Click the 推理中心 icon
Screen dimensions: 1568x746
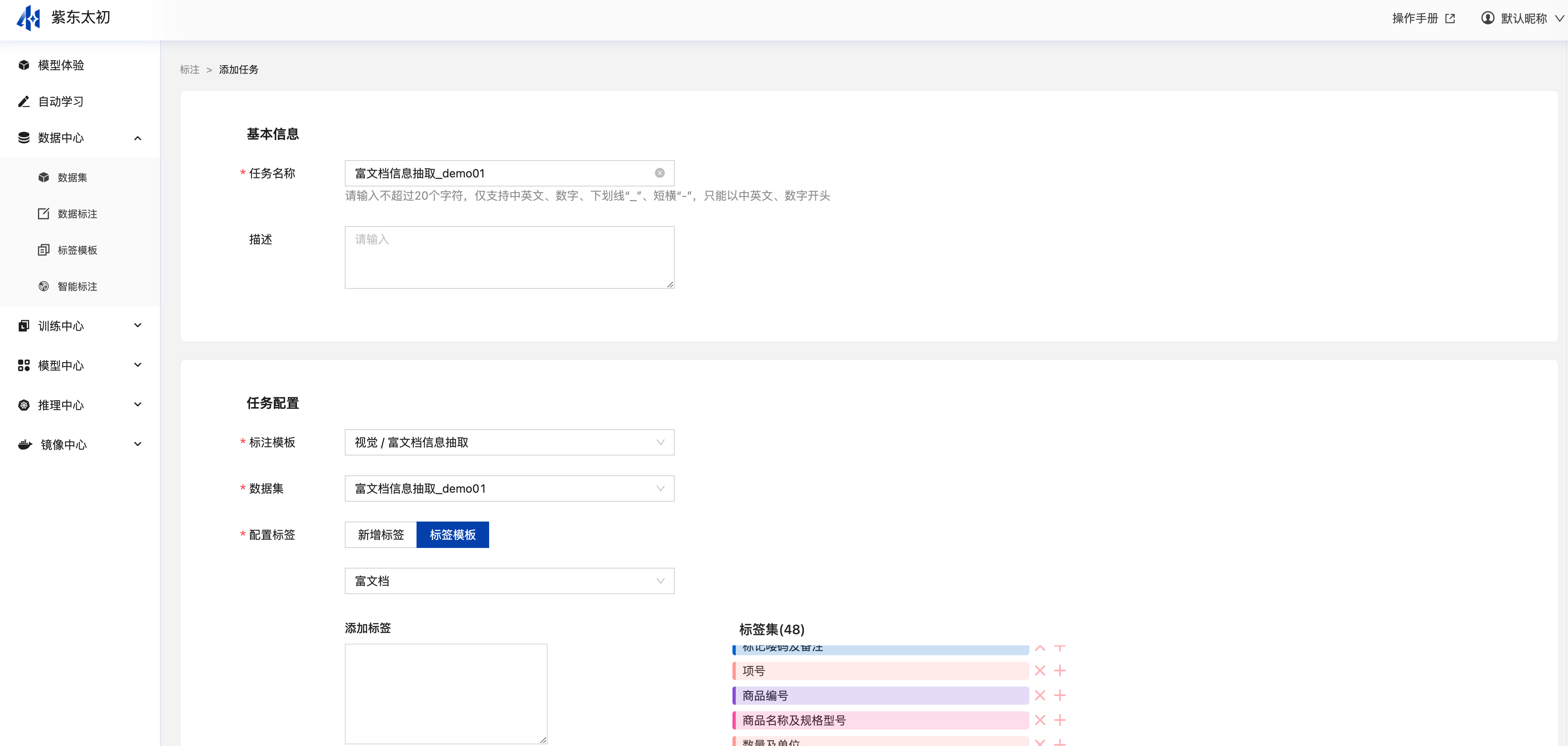24,405
